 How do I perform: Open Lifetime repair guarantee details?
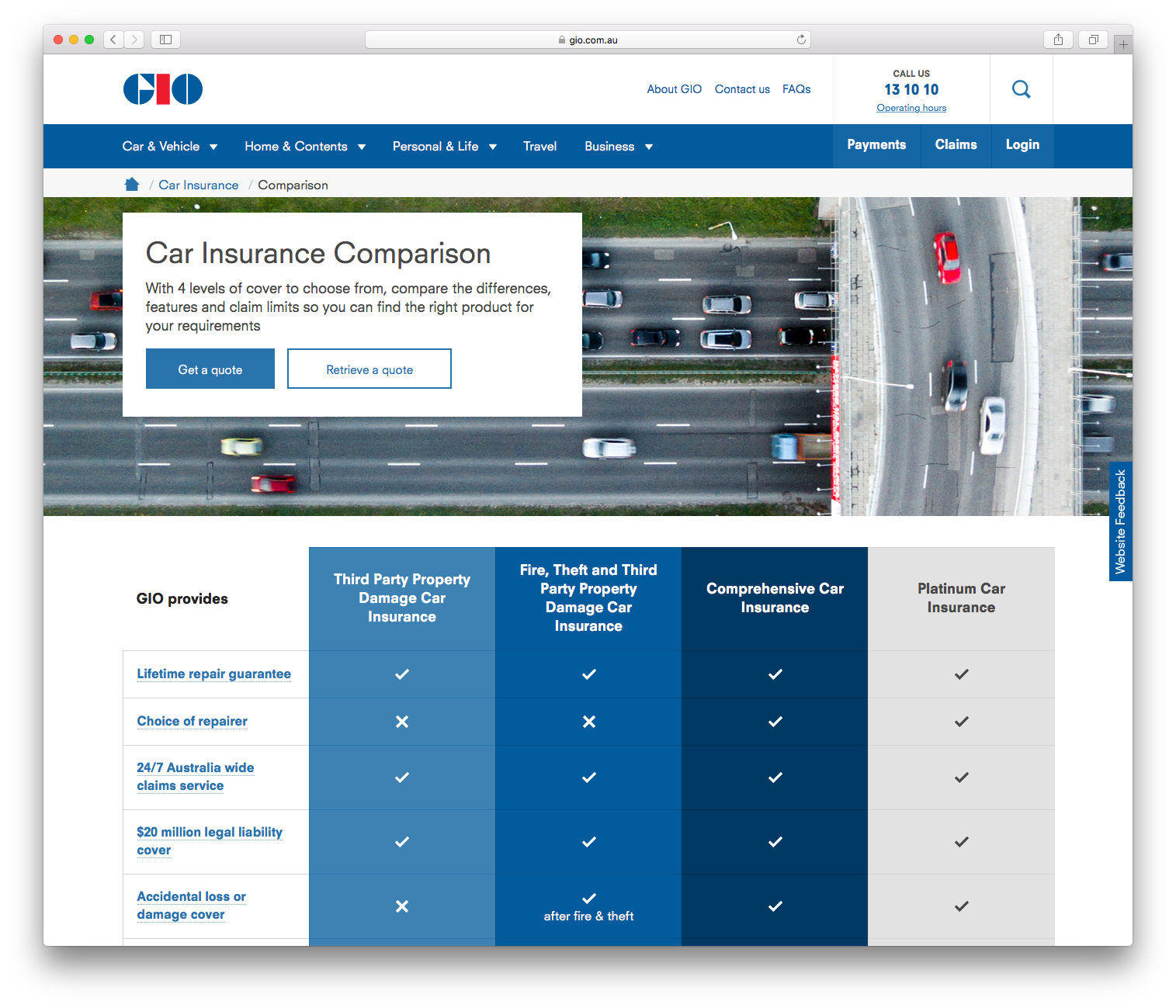214,674
